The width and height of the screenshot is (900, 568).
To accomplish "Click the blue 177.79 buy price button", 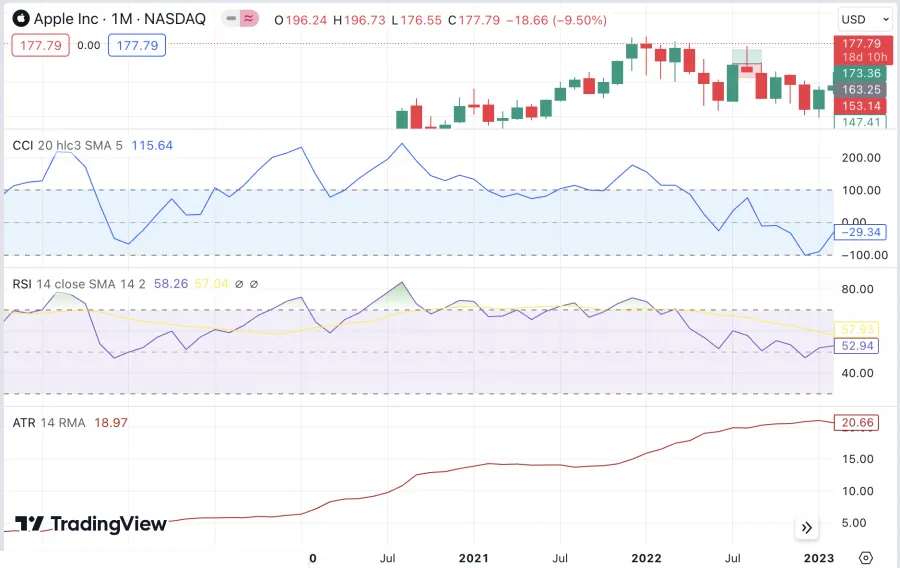I will coord(138,44).
